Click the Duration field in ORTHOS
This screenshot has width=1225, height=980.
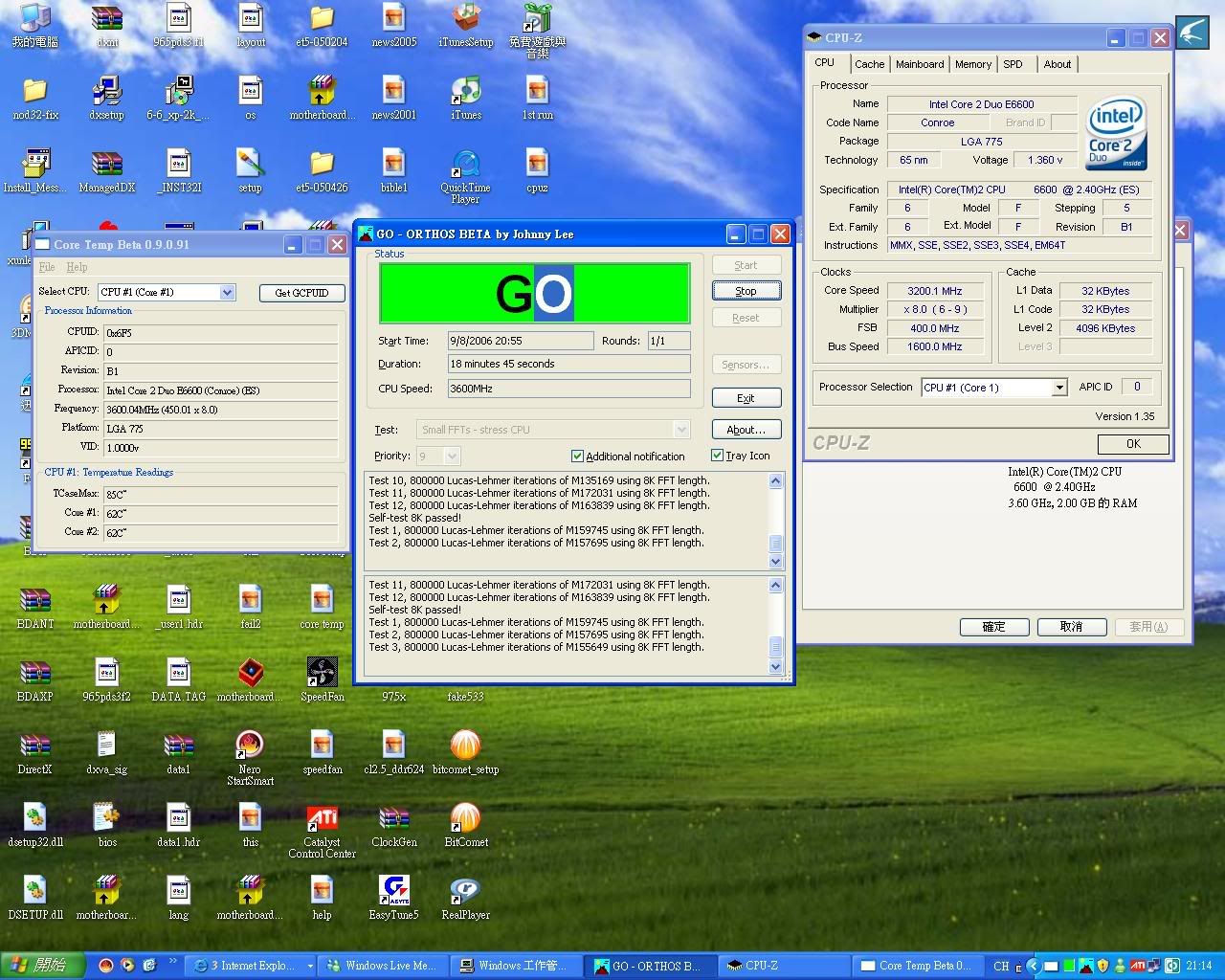(x=568, y=364)
